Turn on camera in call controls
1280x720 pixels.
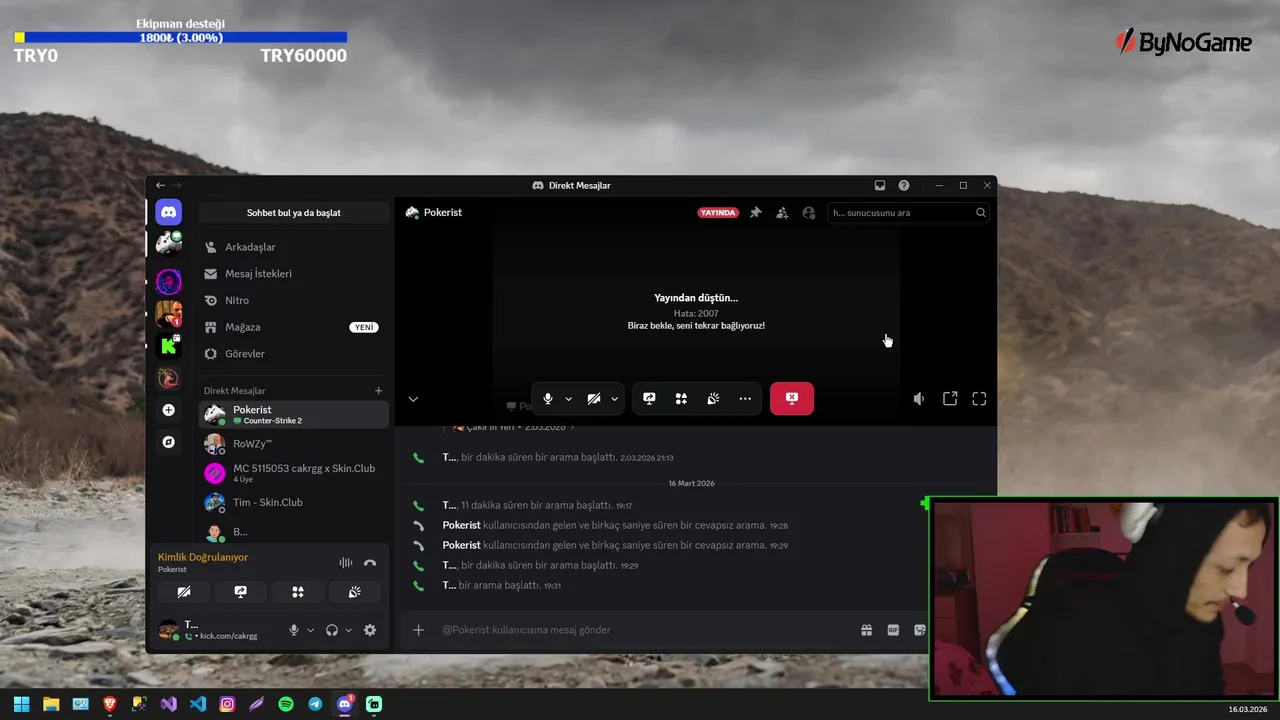click(x=594, y=399)
